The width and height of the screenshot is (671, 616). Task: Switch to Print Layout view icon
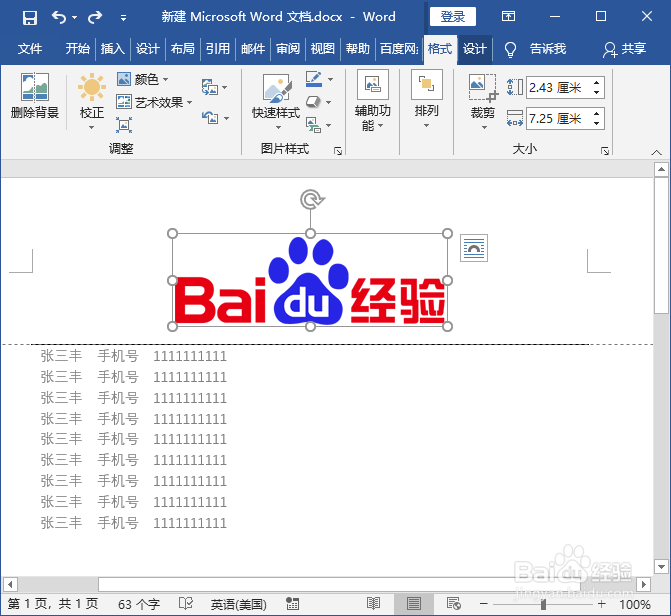pos(414,604)
